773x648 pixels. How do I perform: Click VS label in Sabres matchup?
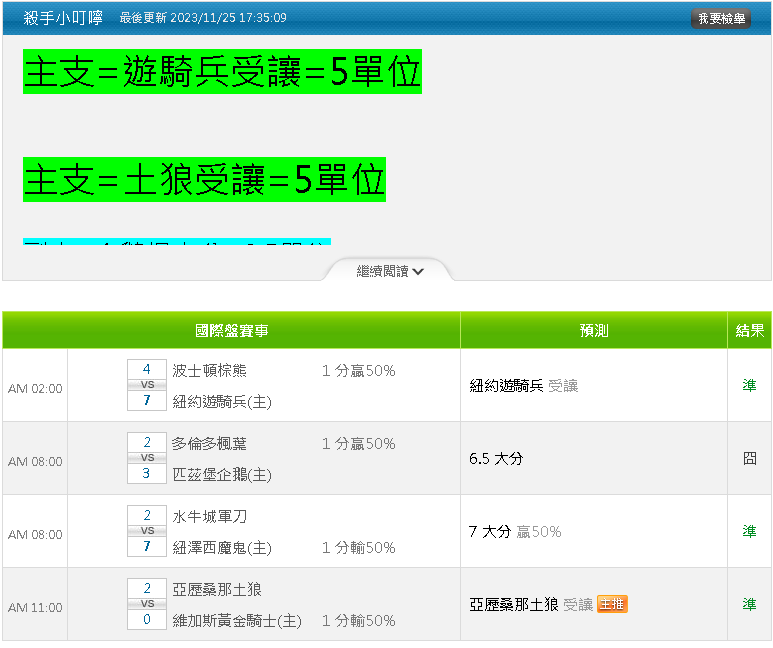point(147,531)
